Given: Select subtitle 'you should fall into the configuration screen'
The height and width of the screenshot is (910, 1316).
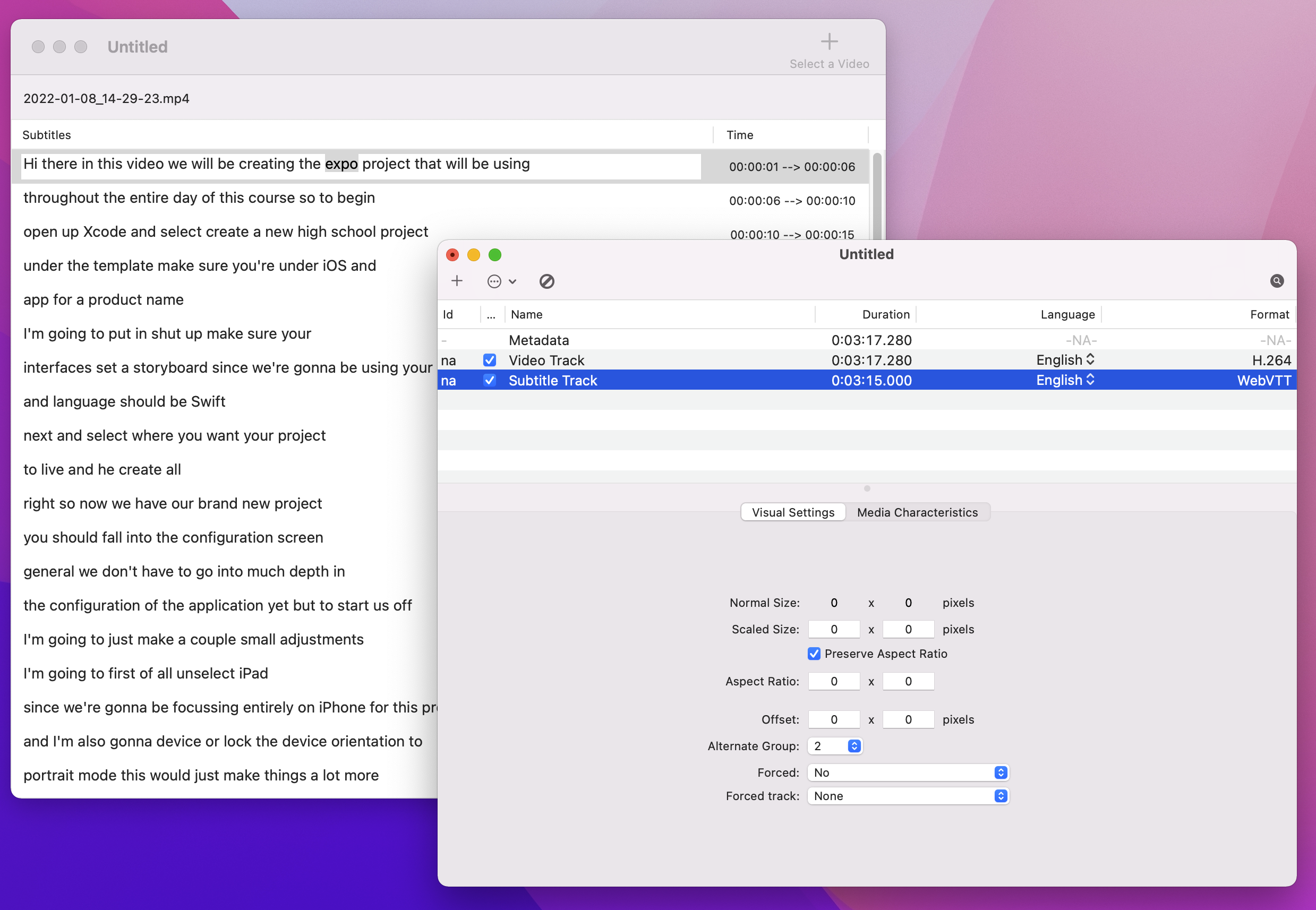Looking at the screenshot, I should coord(173,537).
